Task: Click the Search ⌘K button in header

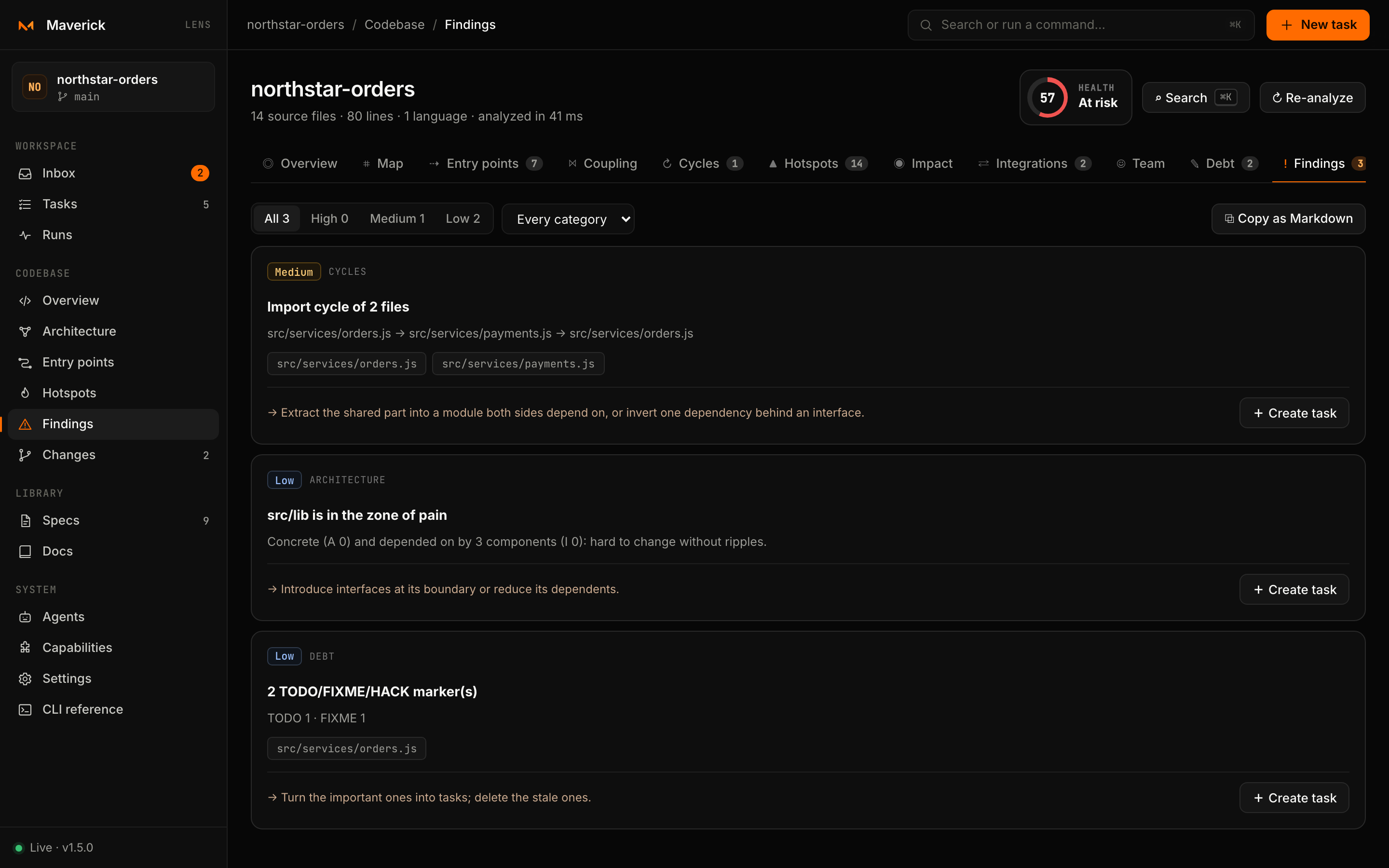Action: pyautogui.click(x=1195, y=97)
